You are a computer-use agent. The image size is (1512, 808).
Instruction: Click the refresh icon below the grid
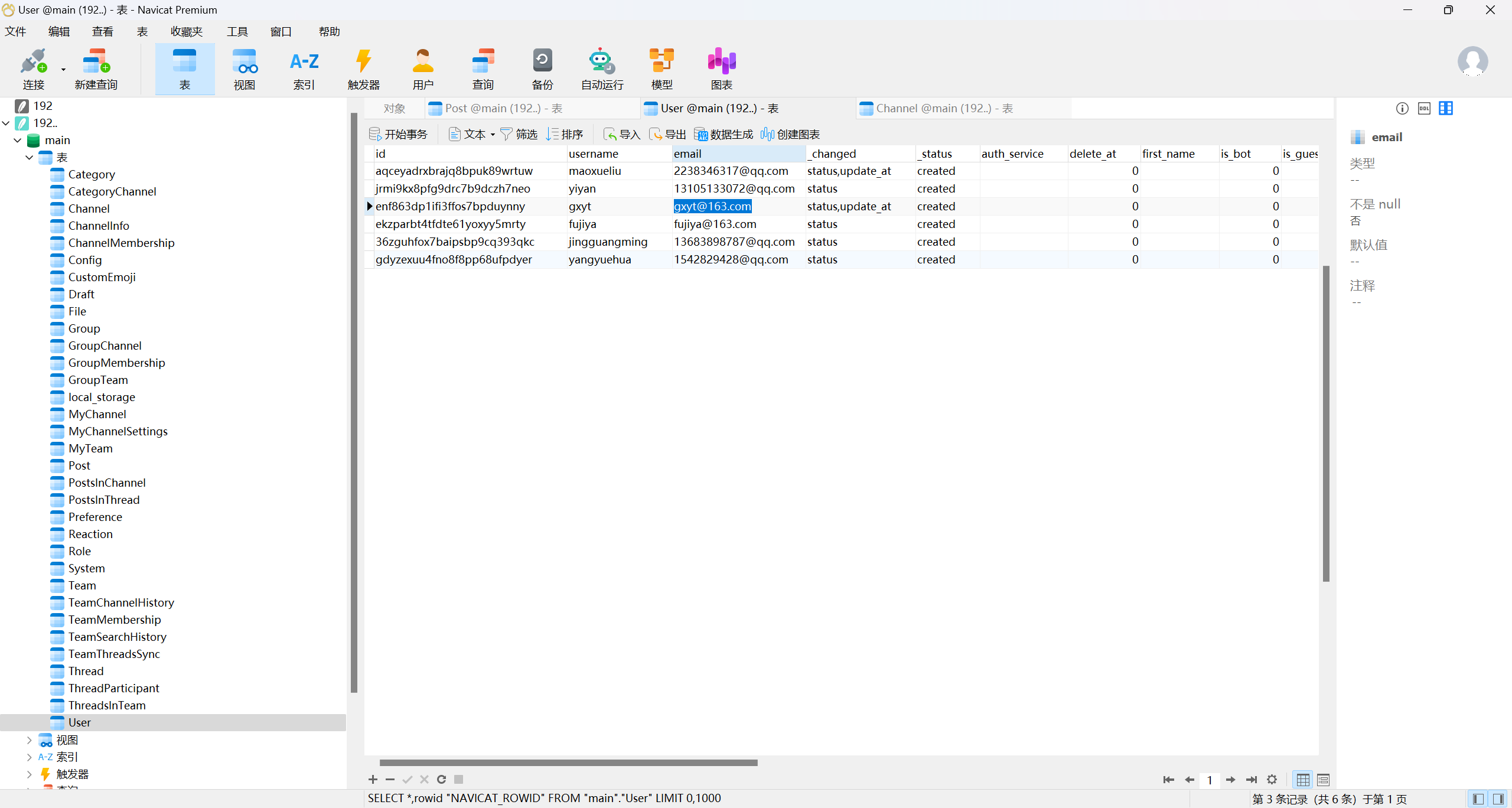pyautogui.click(x=441, y=780)
